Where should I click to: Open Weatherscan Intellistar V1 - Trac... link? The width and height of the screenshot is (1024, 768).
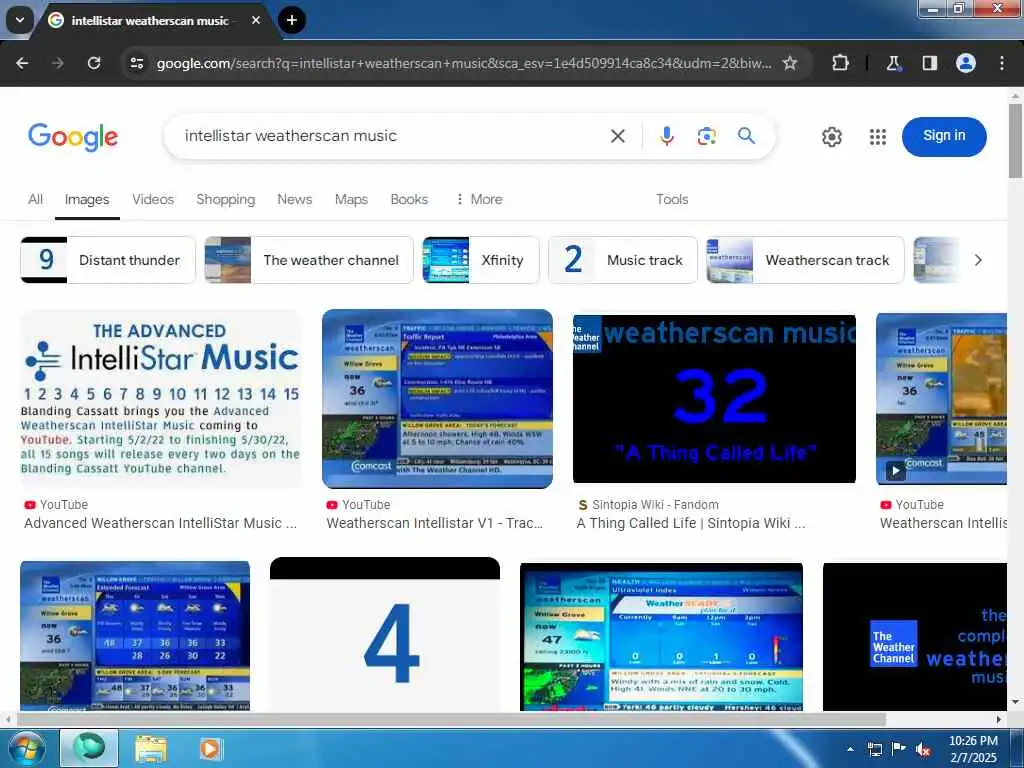pos(434,523)
